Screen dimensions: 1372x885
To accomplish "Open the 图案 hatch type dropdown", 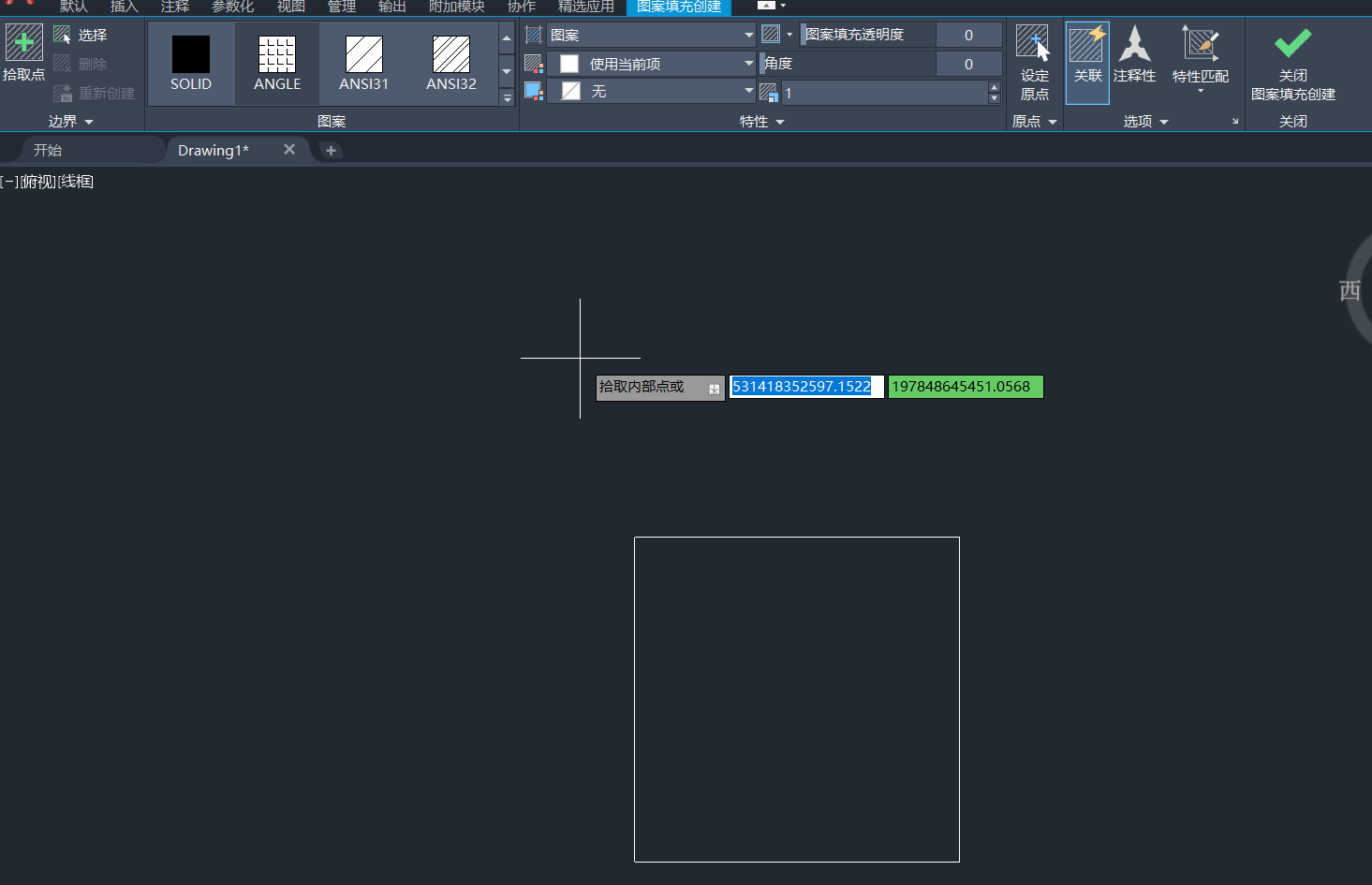I will click(x=652, y=36).
